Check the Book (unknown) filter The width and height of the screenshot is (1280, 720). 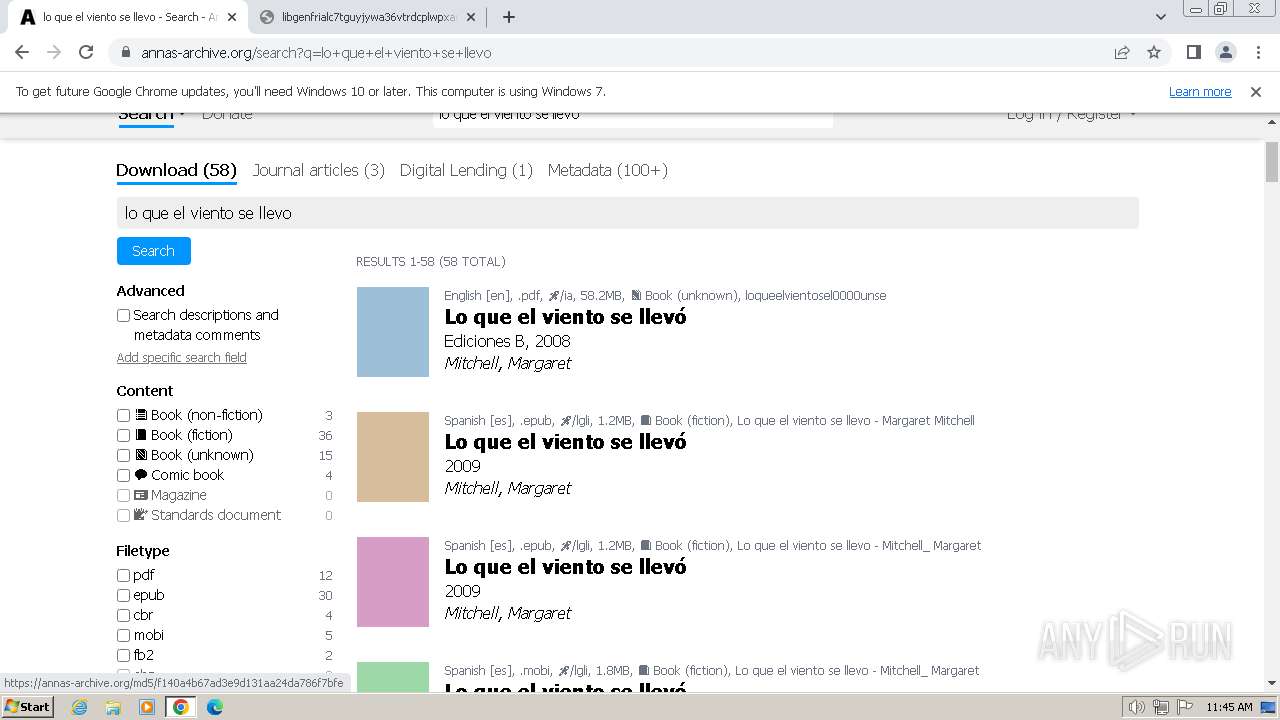pyautogui.click(x=123, y=455)
